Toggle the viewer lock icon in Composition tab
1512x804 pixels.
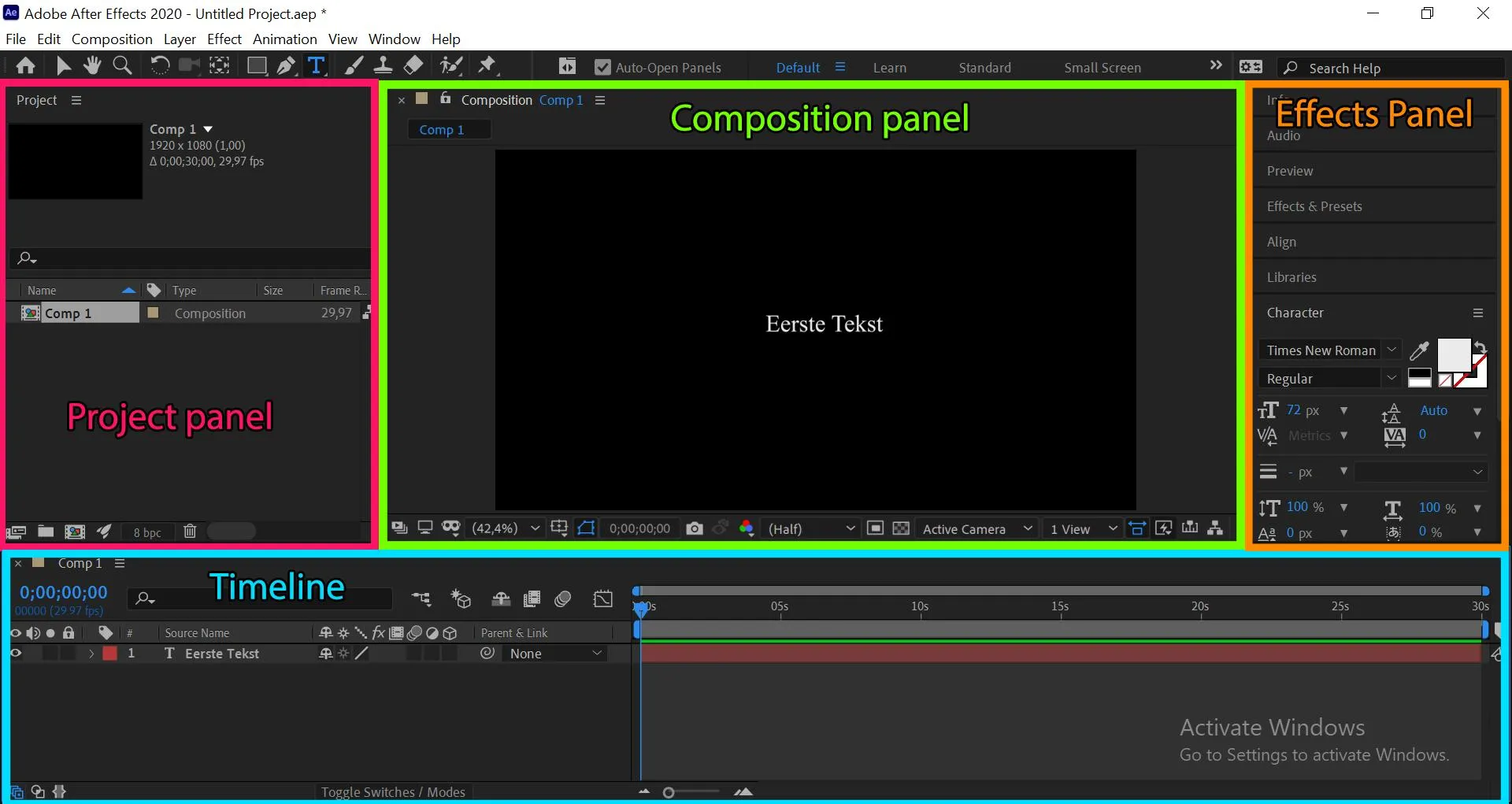(445, 99)
